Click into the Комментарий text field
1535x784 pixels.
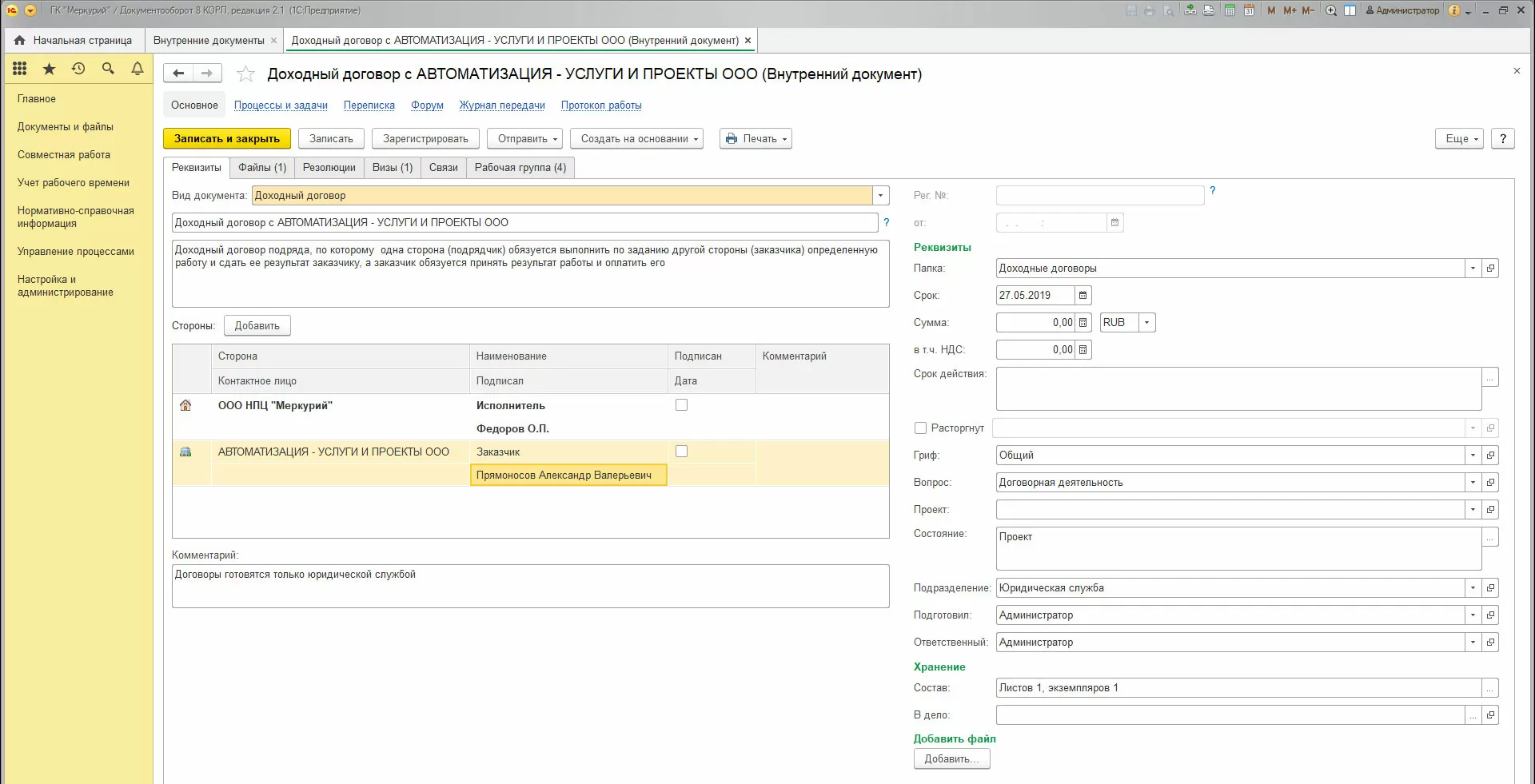pyautogui.click(x=530, y=586)
